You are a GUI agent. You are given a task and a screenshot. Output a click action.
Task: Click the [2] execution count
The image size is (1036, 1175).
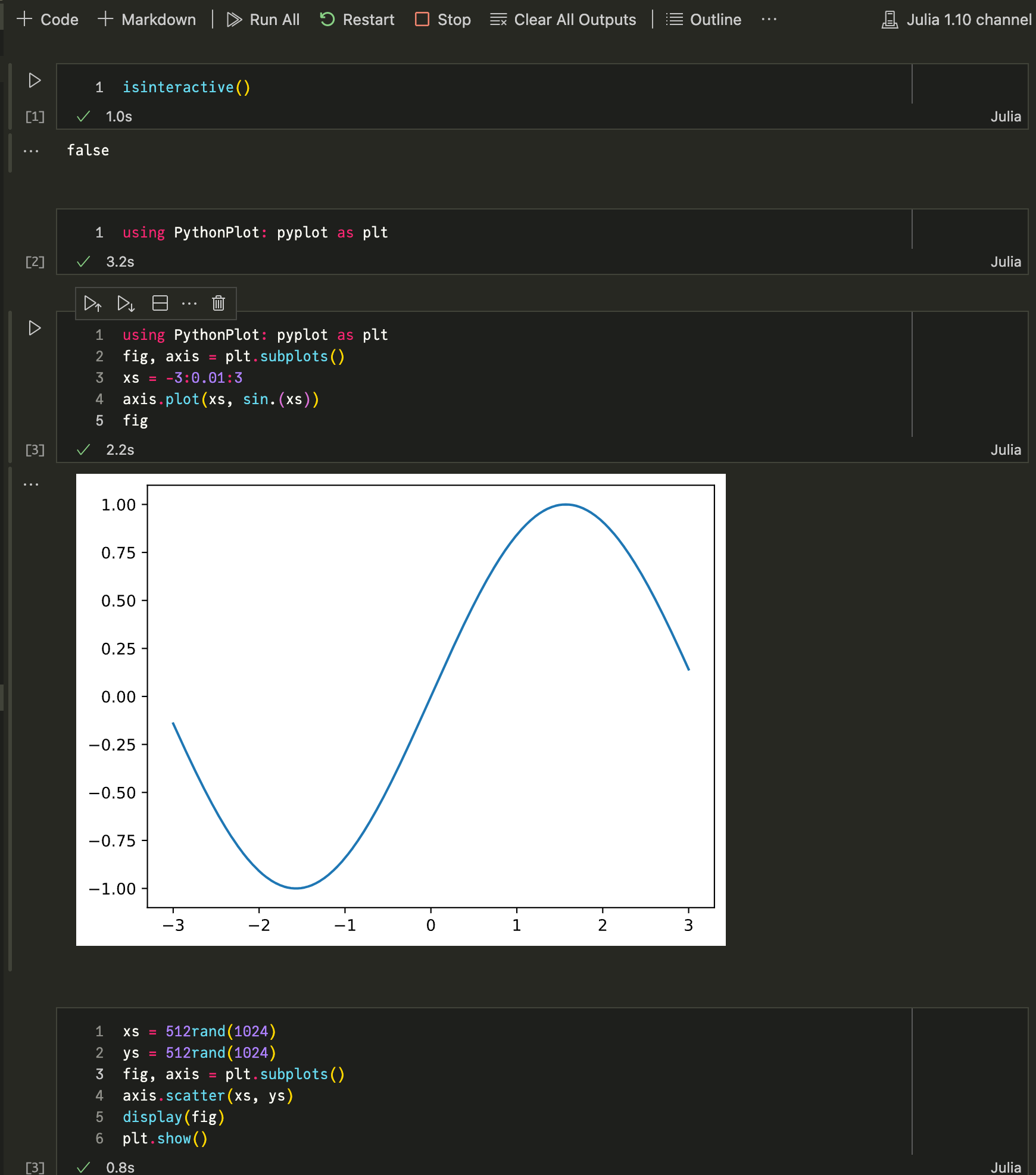tap(35, 262)
